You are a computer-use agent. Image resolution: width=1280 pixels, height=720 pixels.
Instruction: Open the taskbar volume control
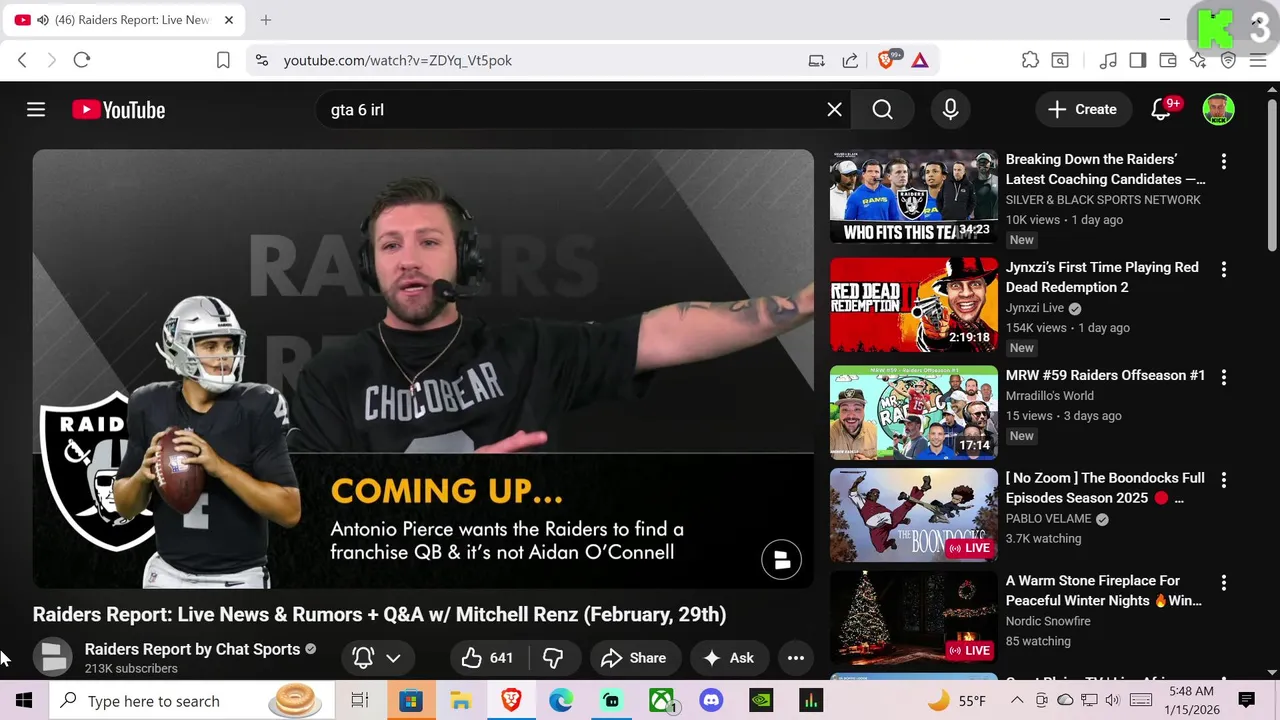point(1113,700)
